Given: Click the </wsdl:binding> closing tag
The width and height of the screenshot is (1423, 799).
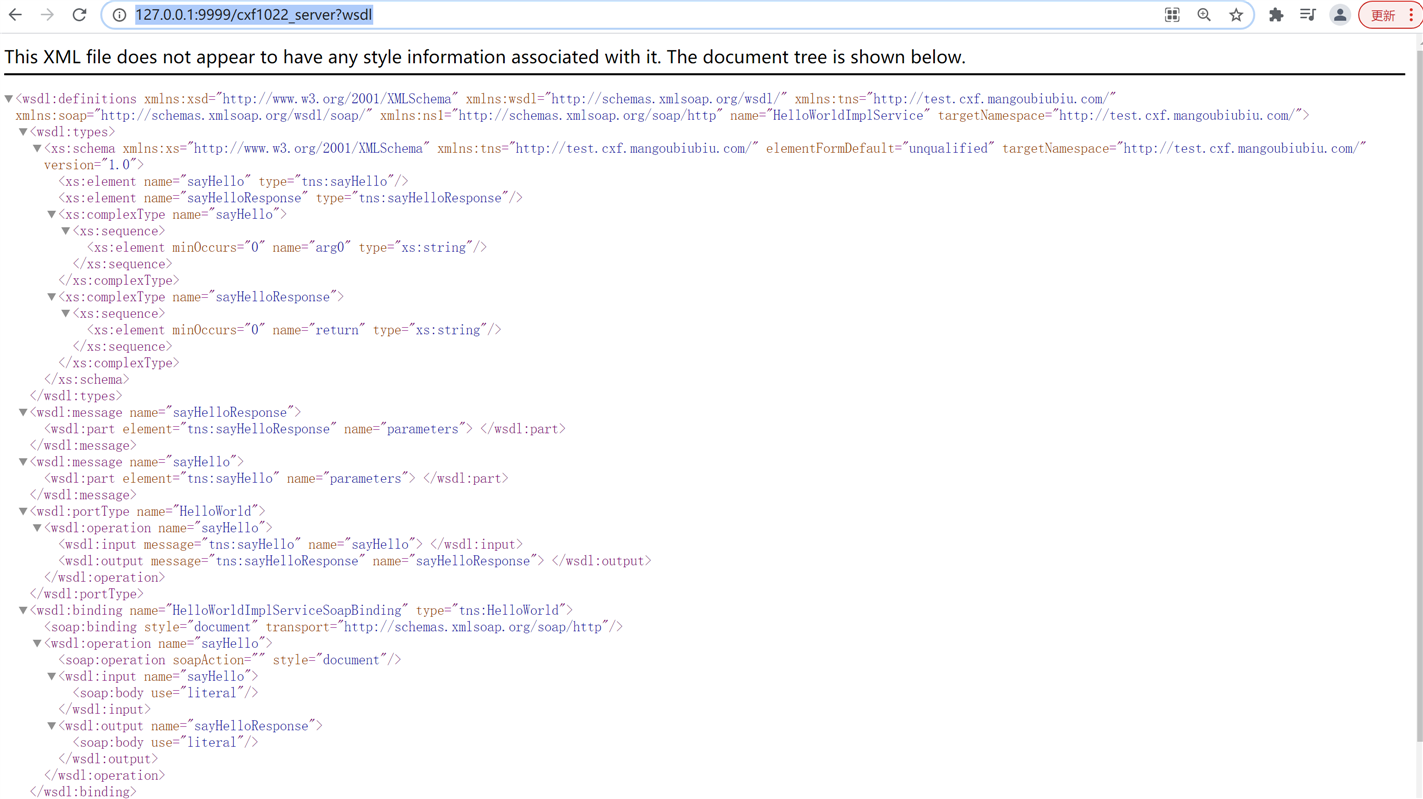Looking at the screenshot, I should point(83,792).
